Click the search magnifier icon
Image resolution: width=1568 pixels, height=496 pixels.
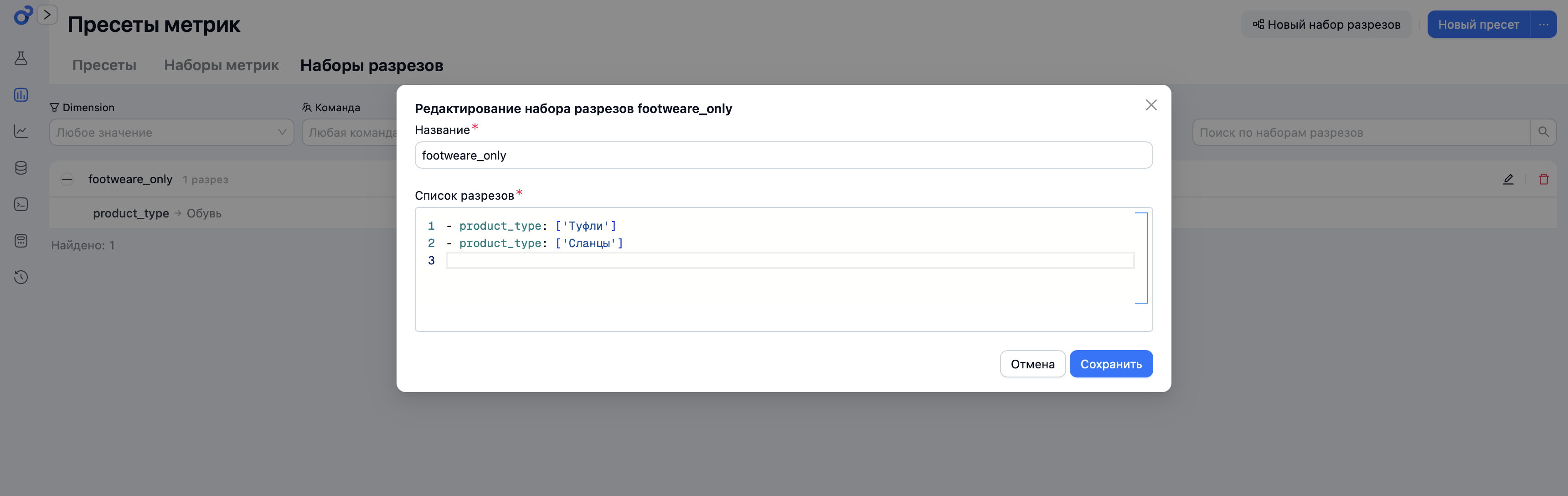click(x=1543, y=132)
